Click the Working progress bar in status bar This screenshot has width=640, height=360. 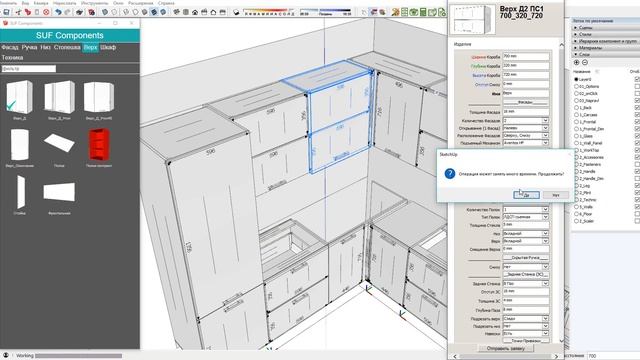[x=78, y=356]
